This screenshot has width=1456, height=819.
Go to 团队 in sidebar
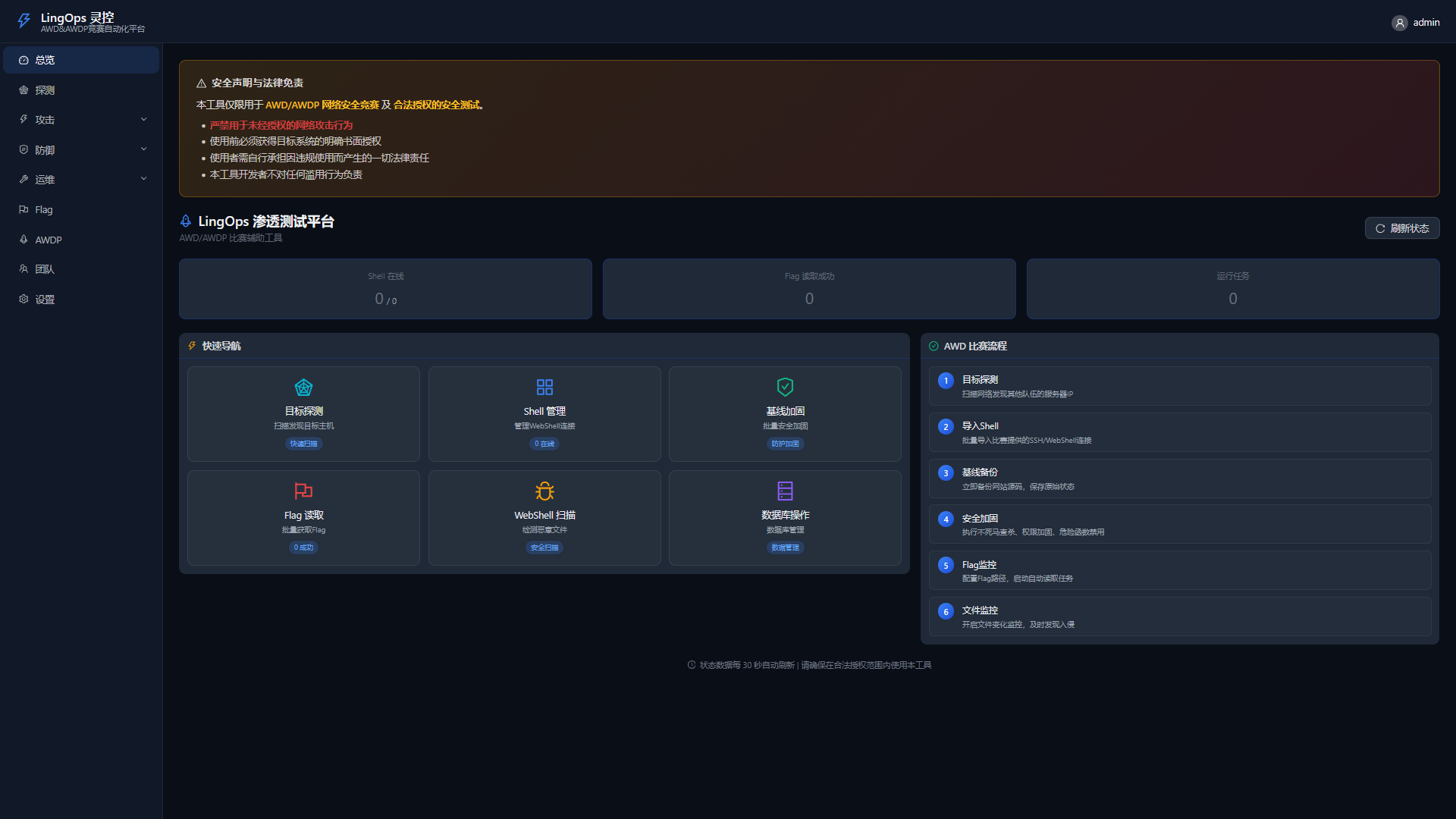pyautogui.click(x=45, y=269)
